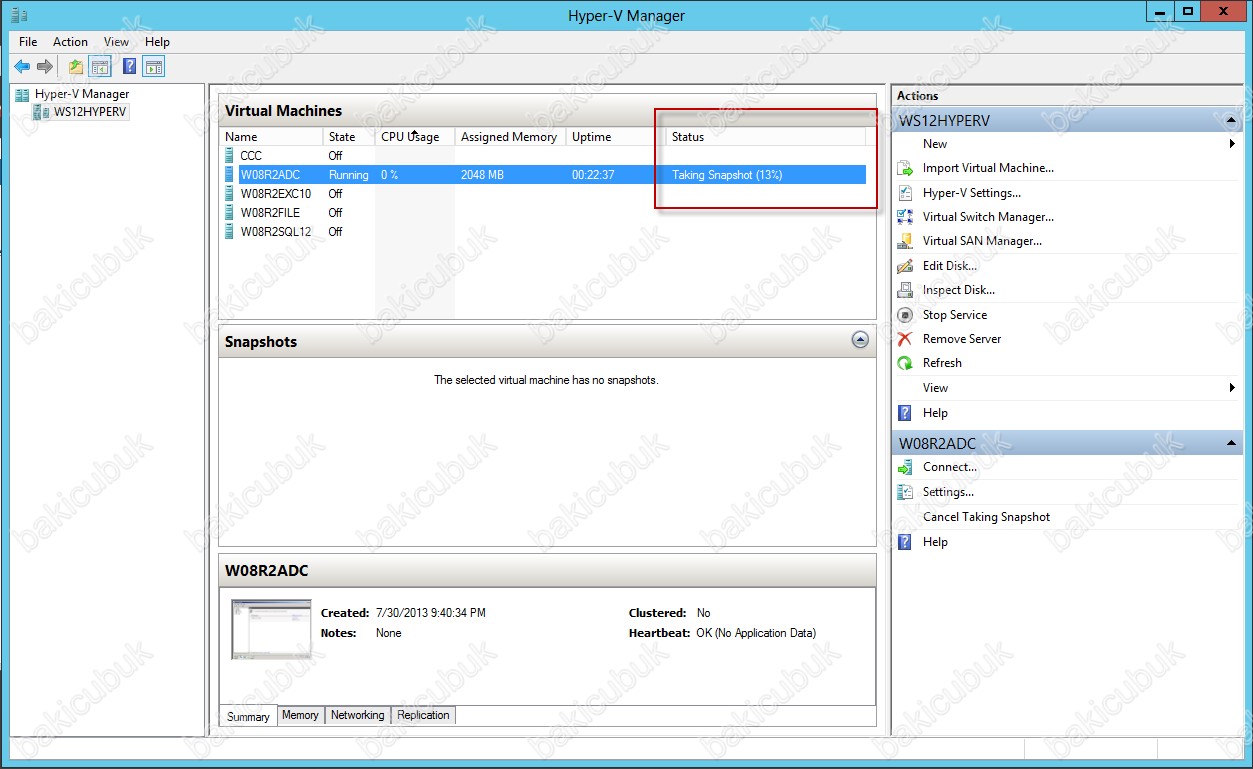The image size is (1253, 769).
Task: Sort by the Status column header
Action: (x=766, y=137)
